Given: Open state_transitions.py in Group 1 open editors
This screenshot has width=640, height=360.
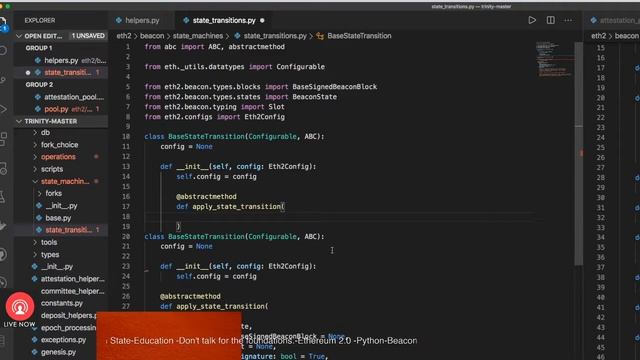Looking at the screenshot, I should coord(61,73).
